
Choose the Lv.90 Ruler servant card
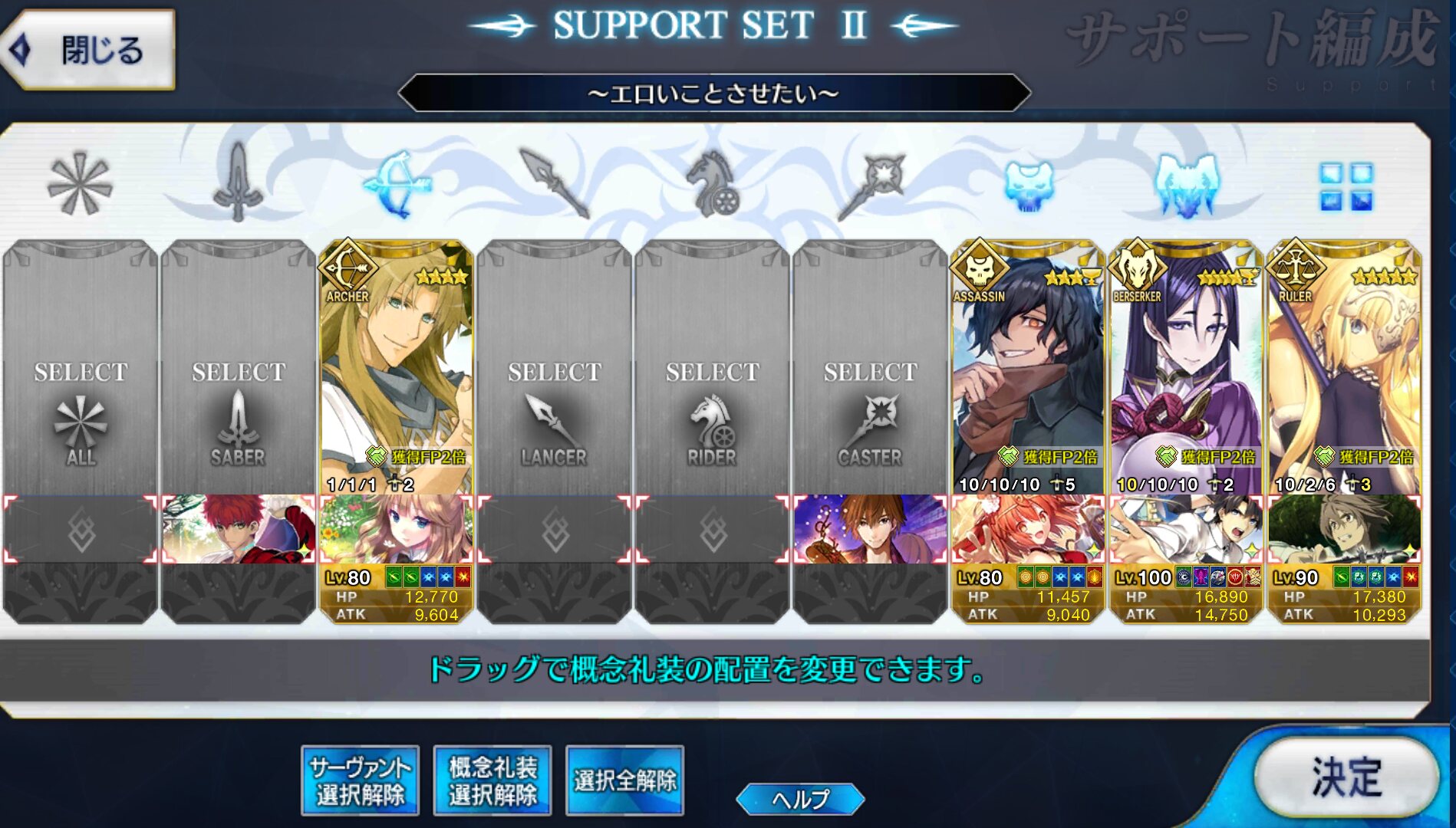1344,368
